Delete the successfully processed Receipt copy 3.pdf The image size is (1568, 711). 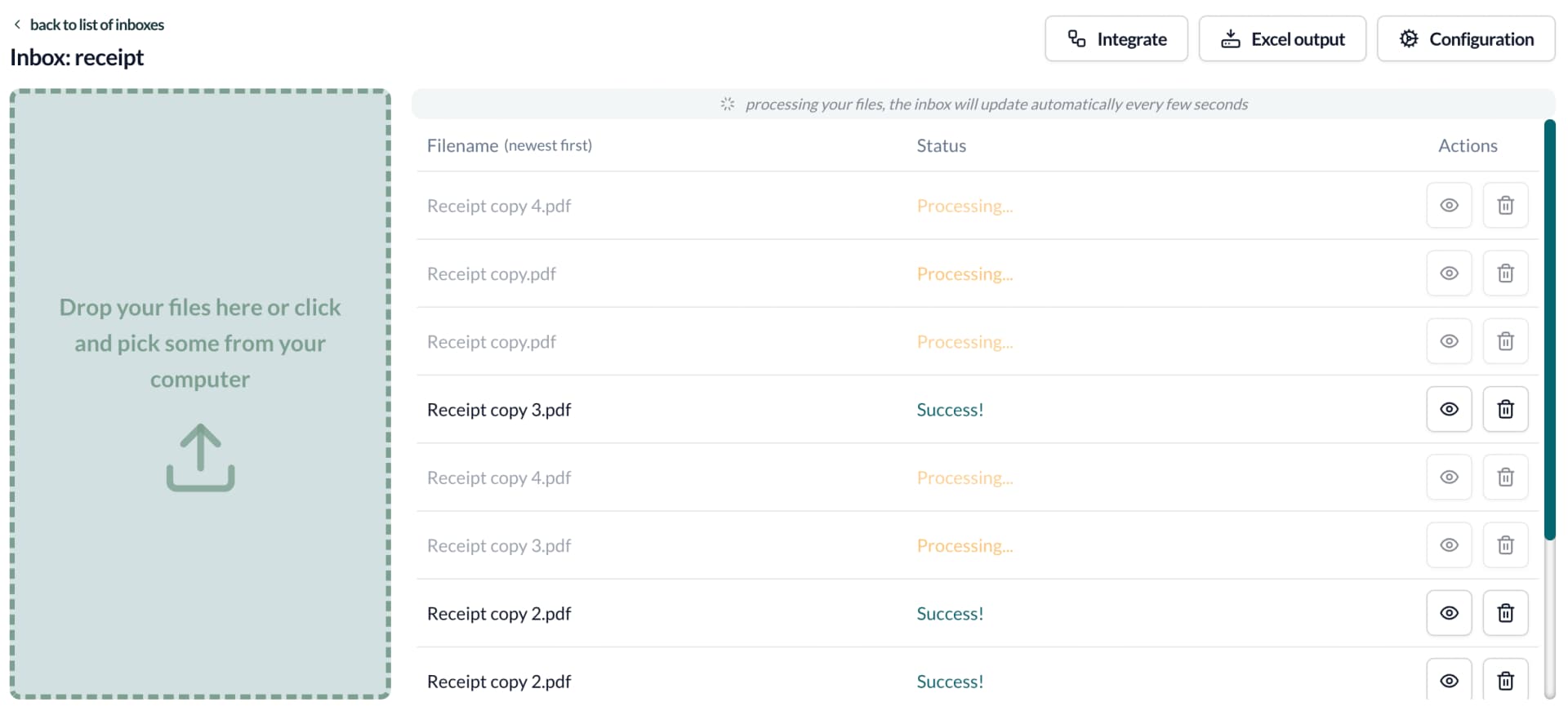click(x=1505, y=409)
